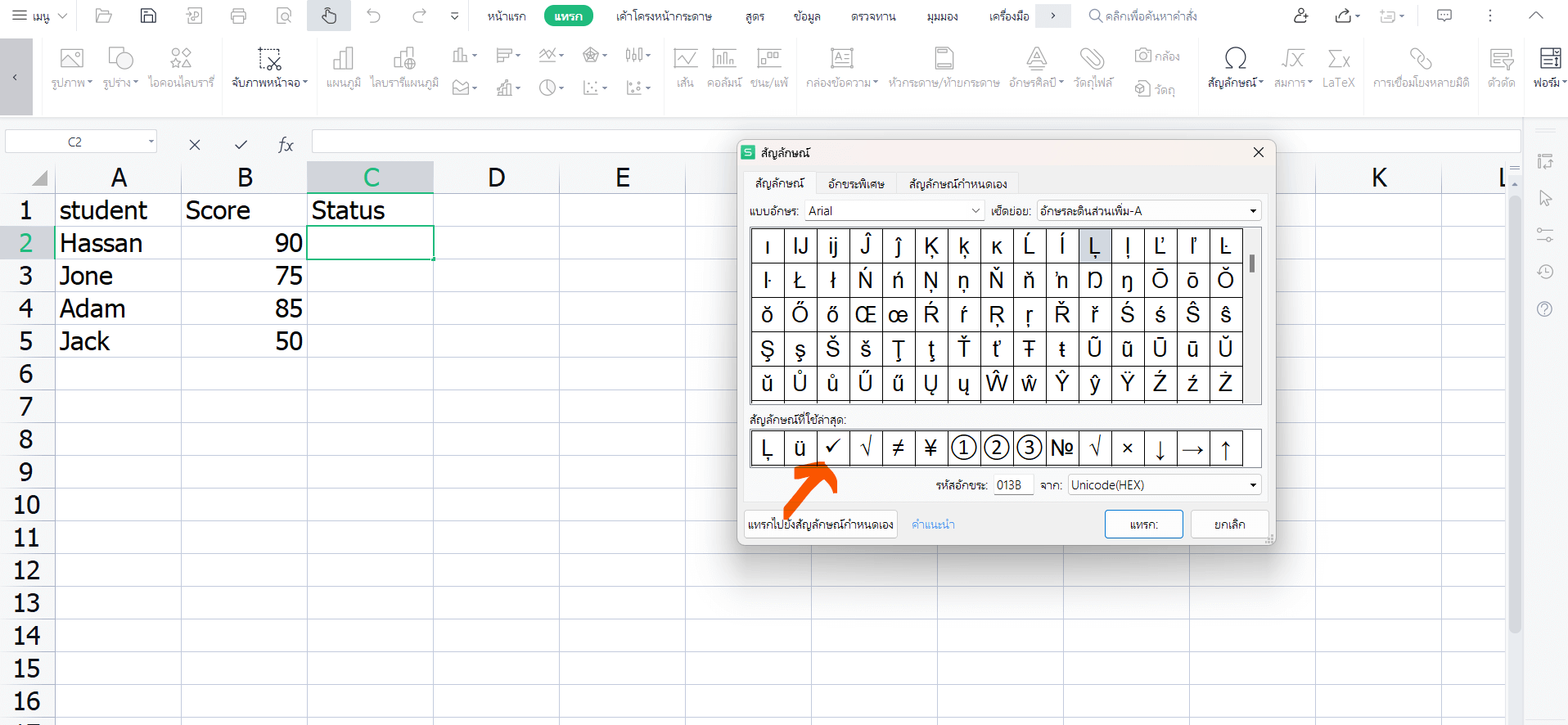The width and height of the screenshot is (1568, 725).
Task: Open the เมนู main menu
Action: (x=39, y=16)
